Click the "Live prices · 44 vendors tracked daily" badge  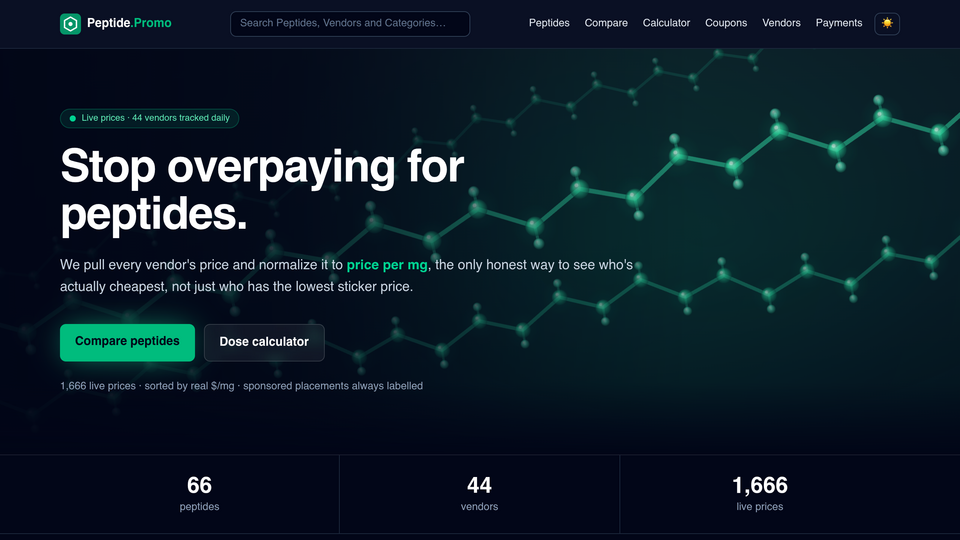[x=149, y=118]
